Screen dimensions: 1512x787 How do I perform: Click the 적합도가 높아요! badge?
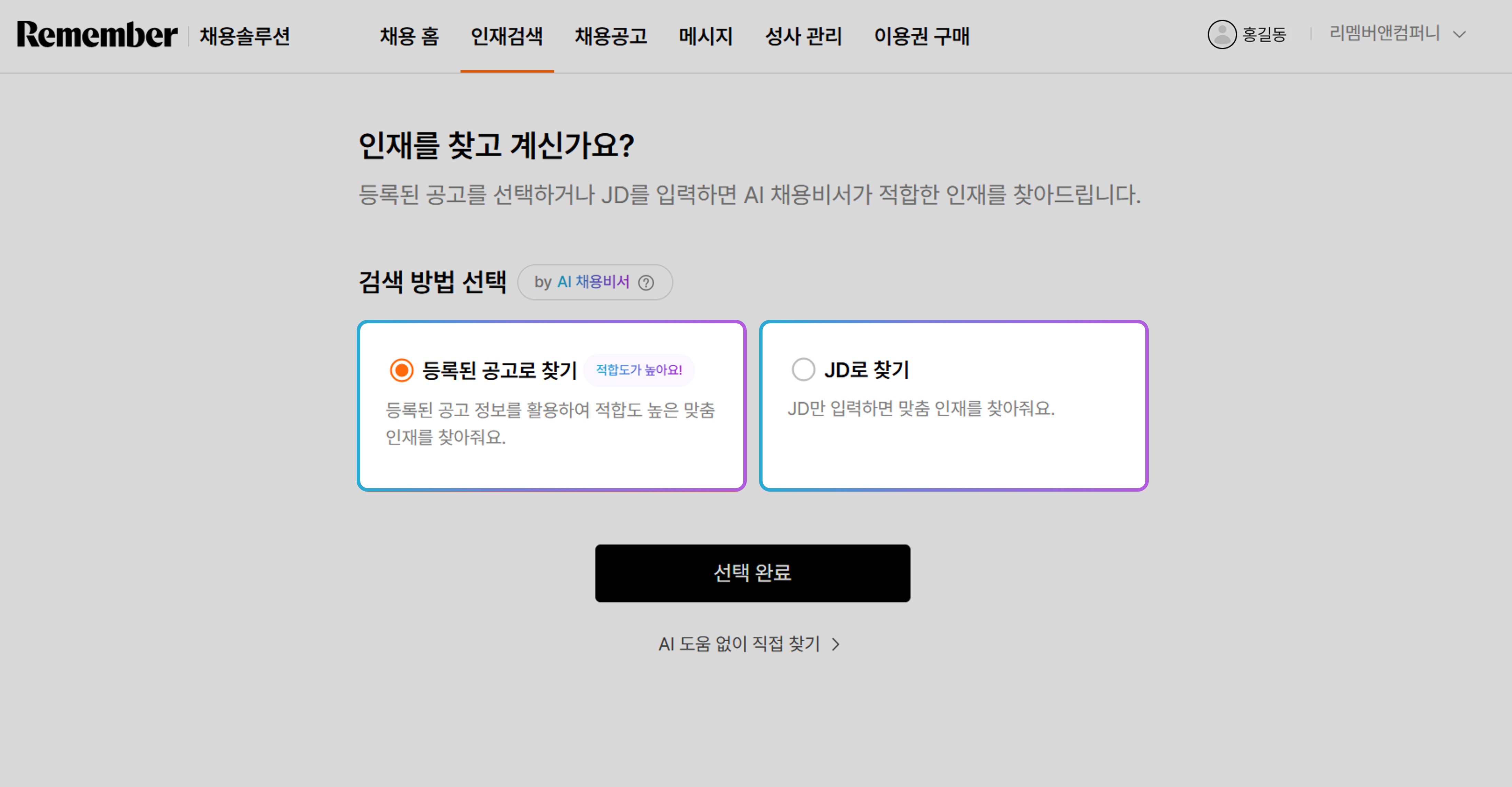tap(638, 370)
